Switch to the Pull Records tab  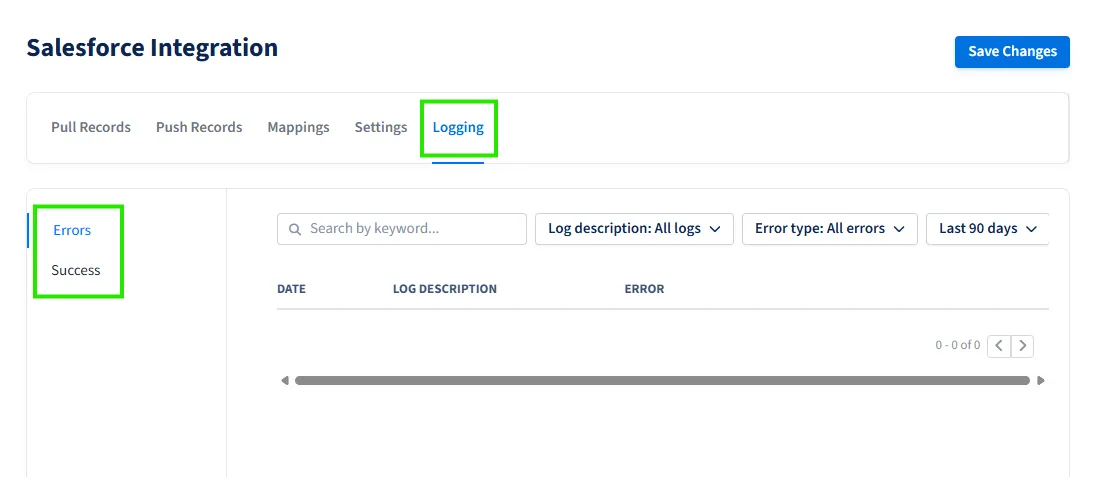point(91,127)
